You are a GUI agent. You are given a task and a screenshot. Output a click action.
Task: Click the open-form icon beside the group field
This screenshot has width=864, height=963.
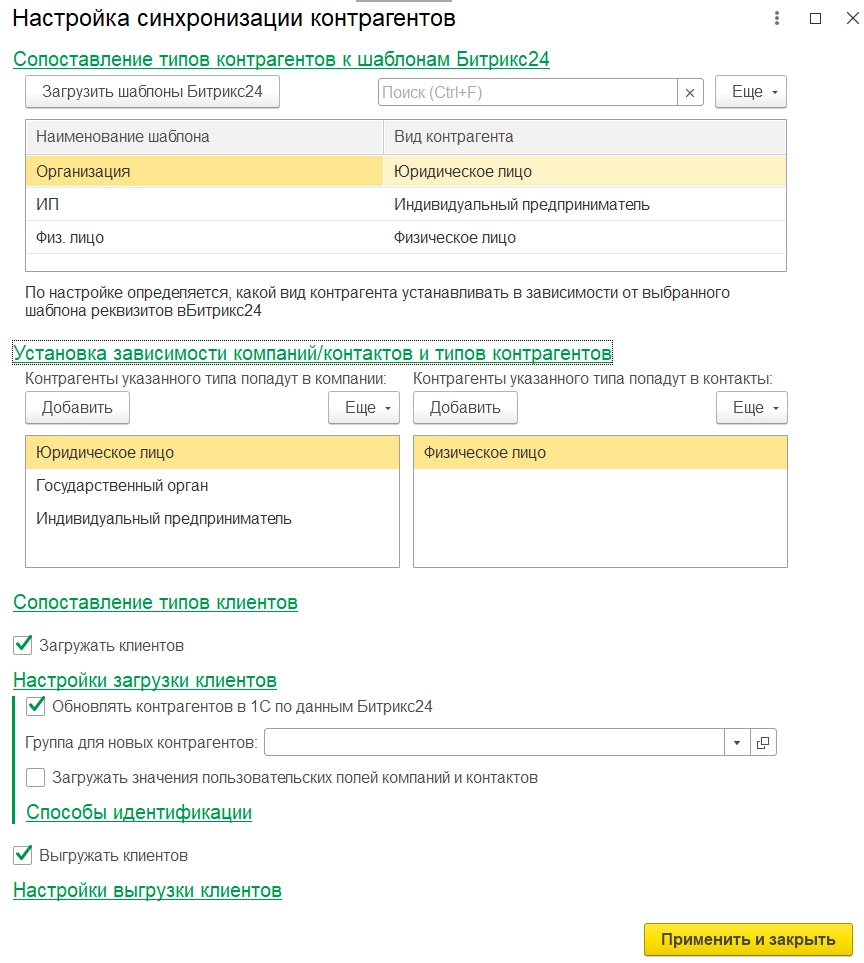(763, 742)
